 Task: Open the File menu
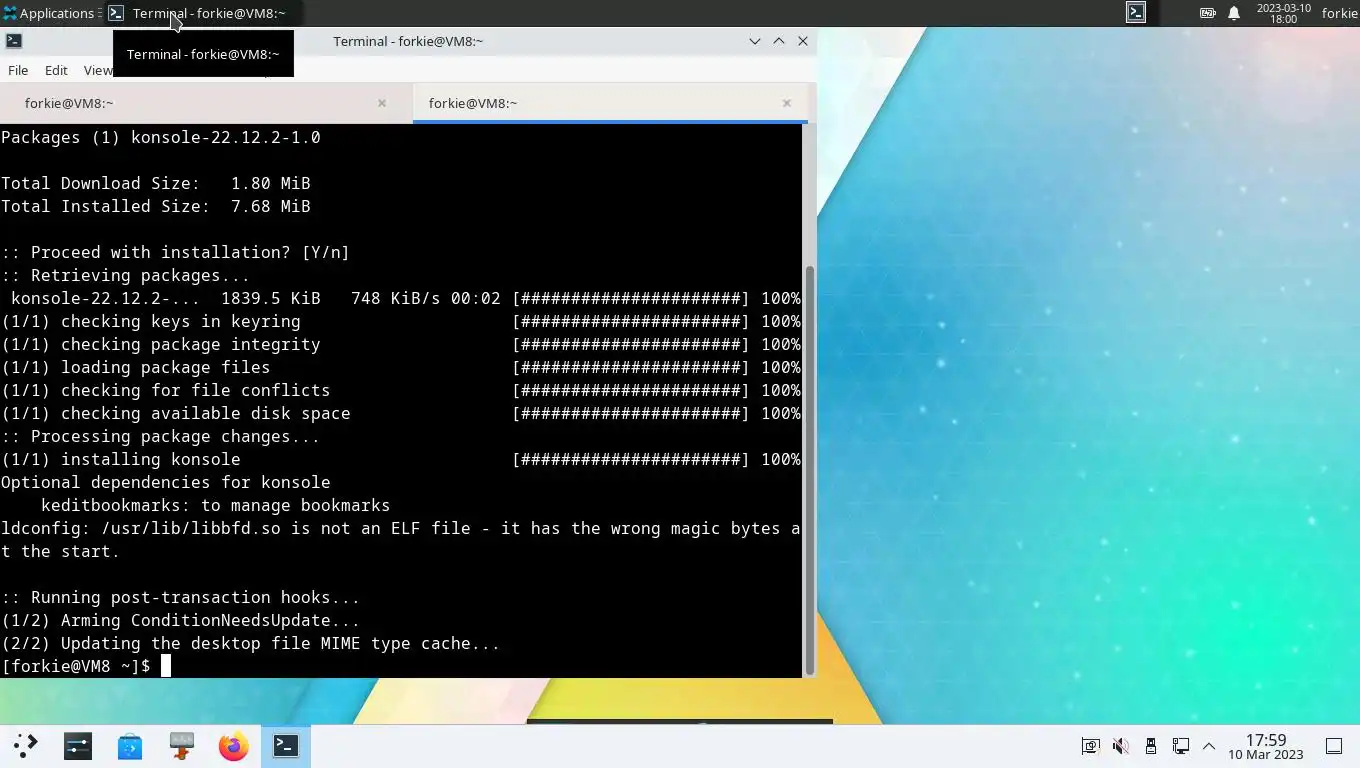click(x=18, y=70)
